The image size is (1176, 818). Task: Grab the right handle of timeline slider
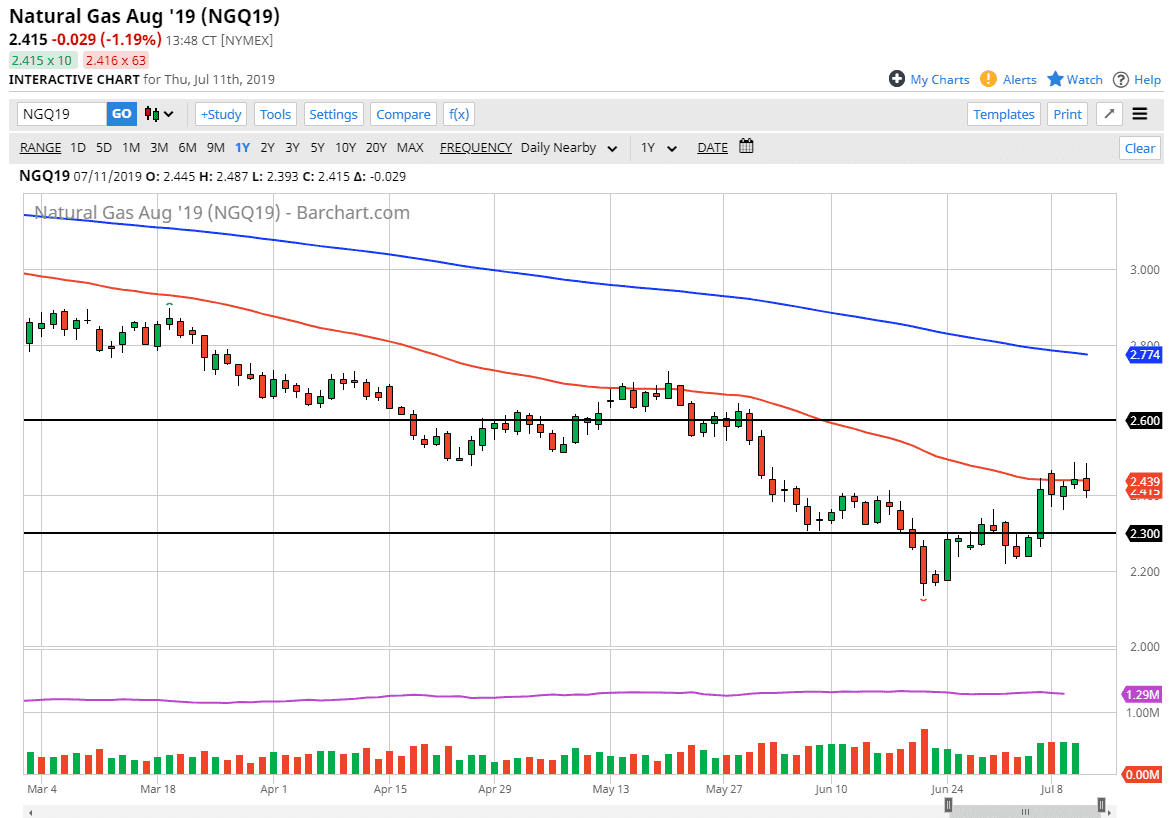[x=1101, y=805]
